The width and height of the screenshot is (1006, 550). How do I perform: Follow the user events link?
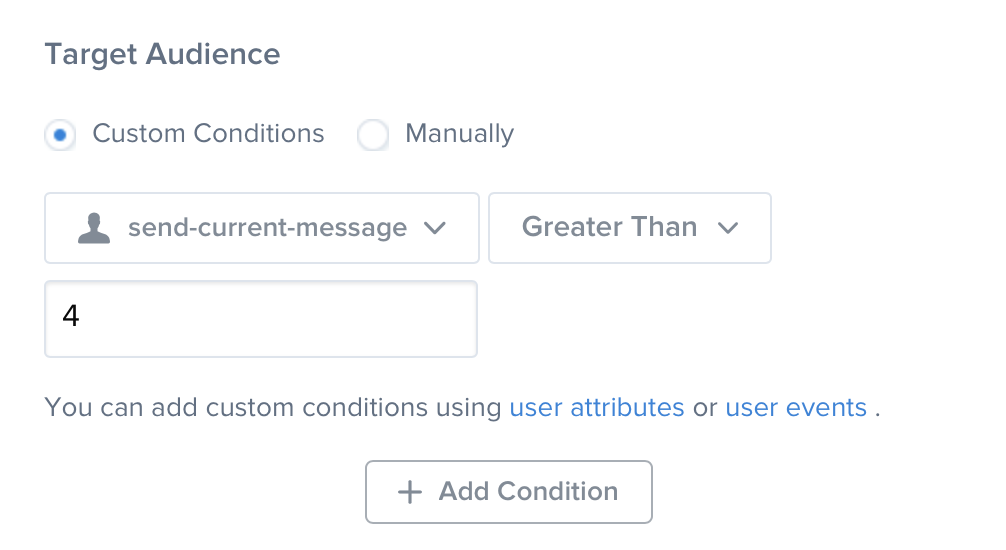(796, 407)
